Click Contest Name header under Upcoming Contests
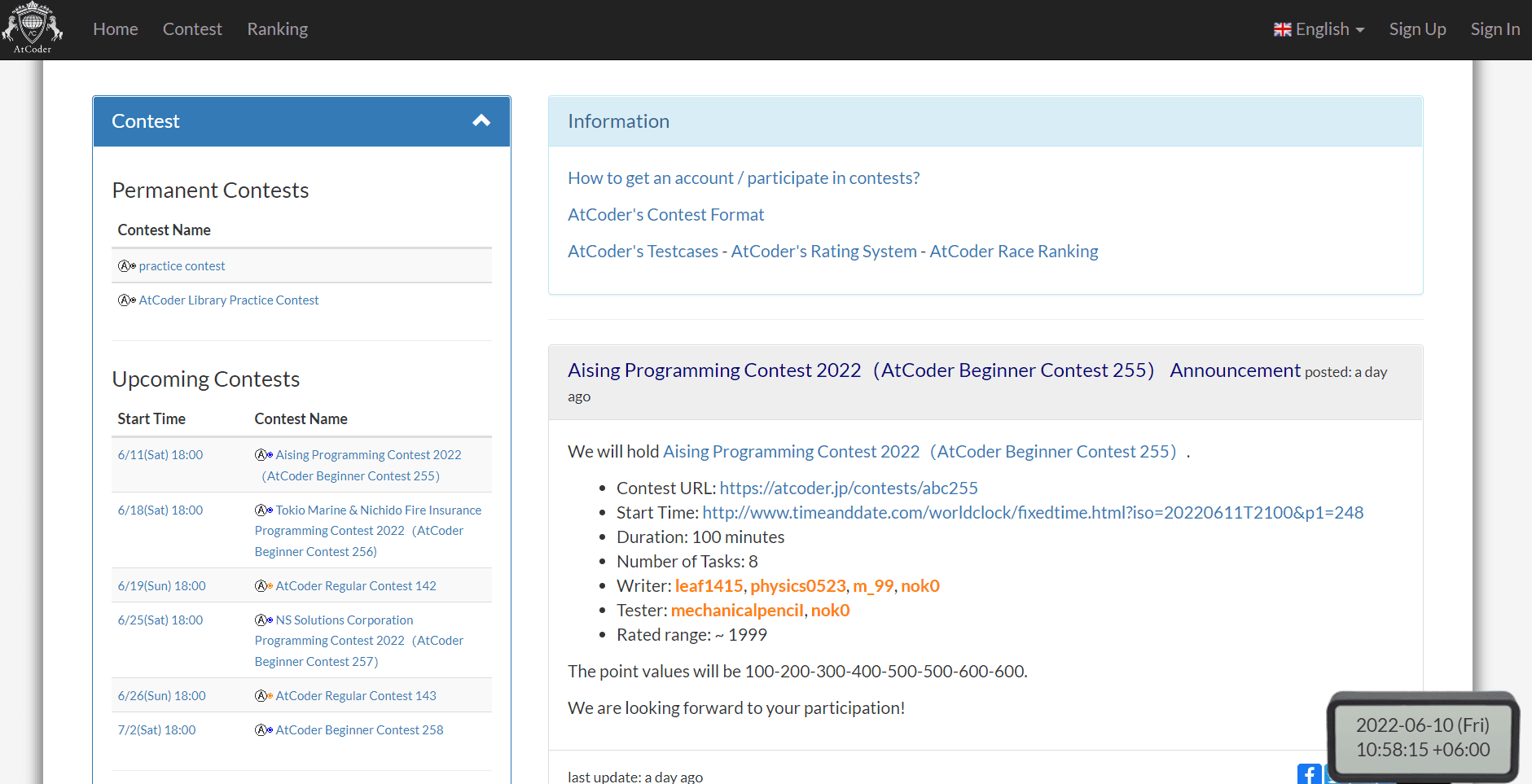Viewport: 1532px width, 784px height. pyautogui.click(x=301, y=419)
